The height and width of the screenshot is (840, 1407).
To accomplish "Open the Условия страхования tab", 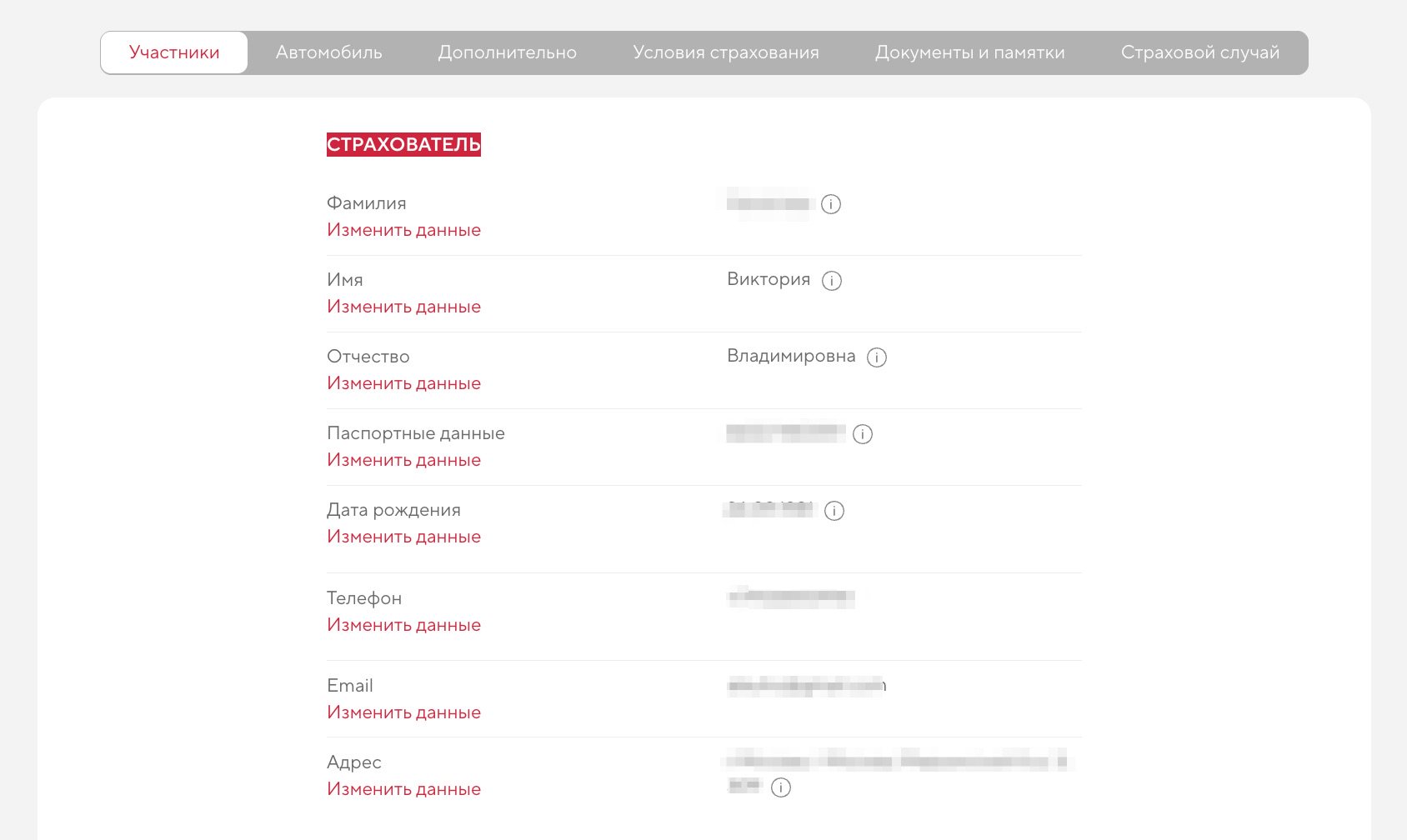I will 726,52.
